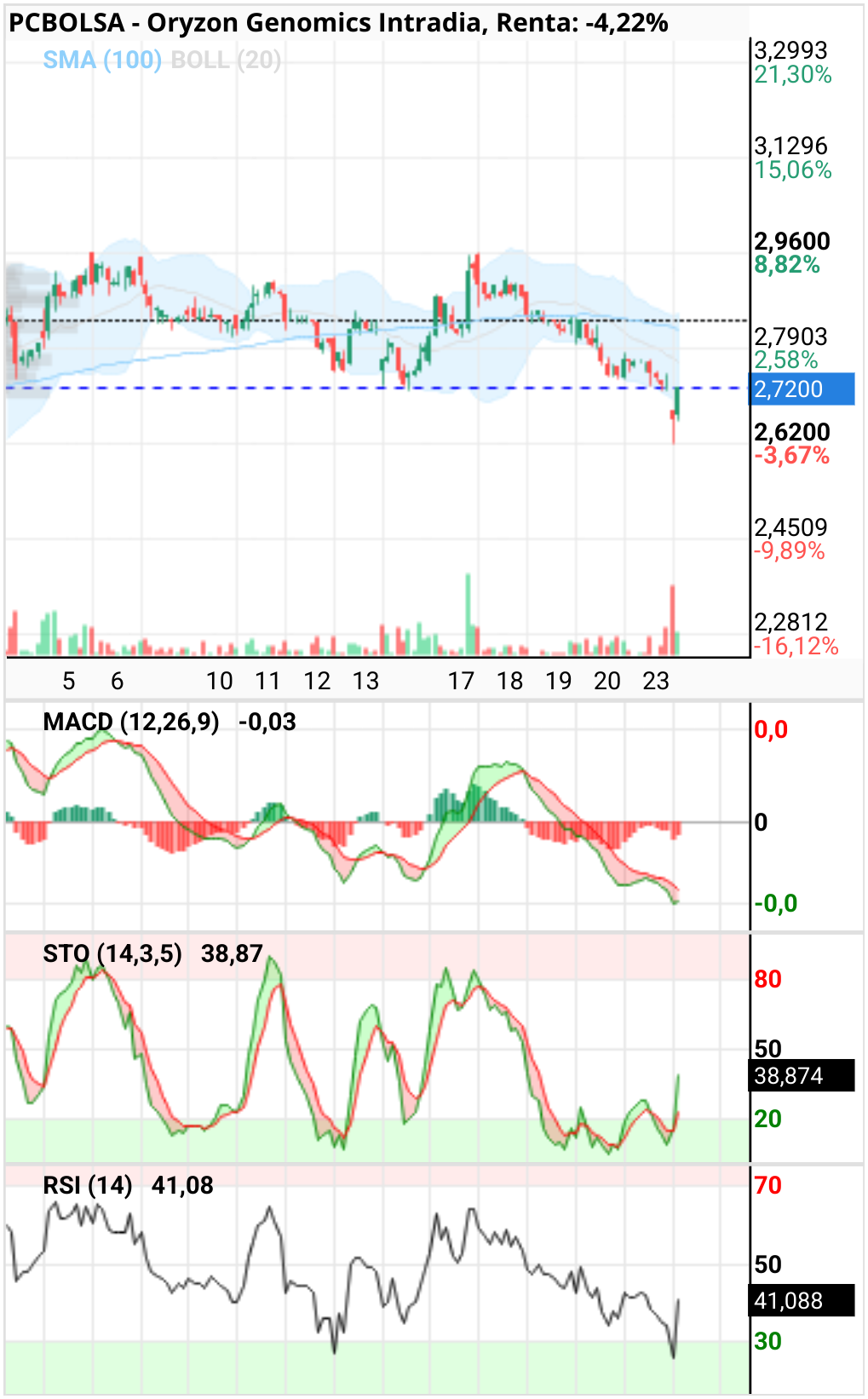Click date label 13 on the time axis
This screenshot has width=868, height=1399.
click(365, 681)
